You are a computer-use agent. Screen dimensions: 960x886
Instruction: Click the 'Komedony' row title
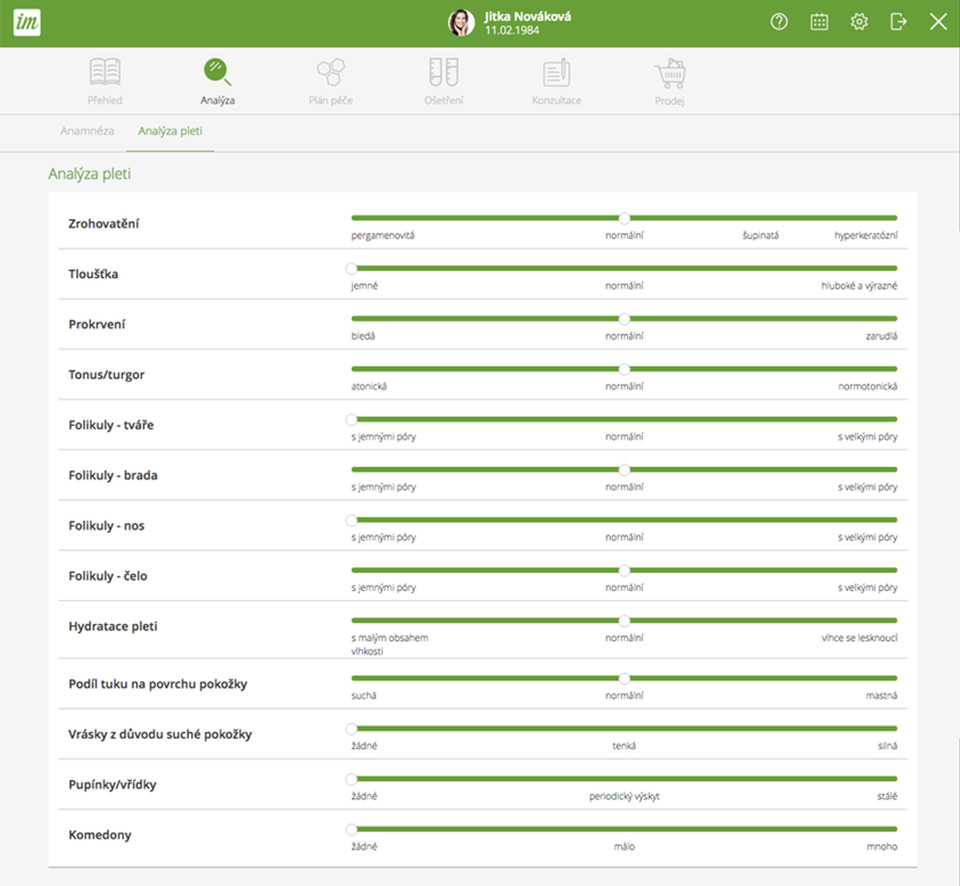(100, 835)
